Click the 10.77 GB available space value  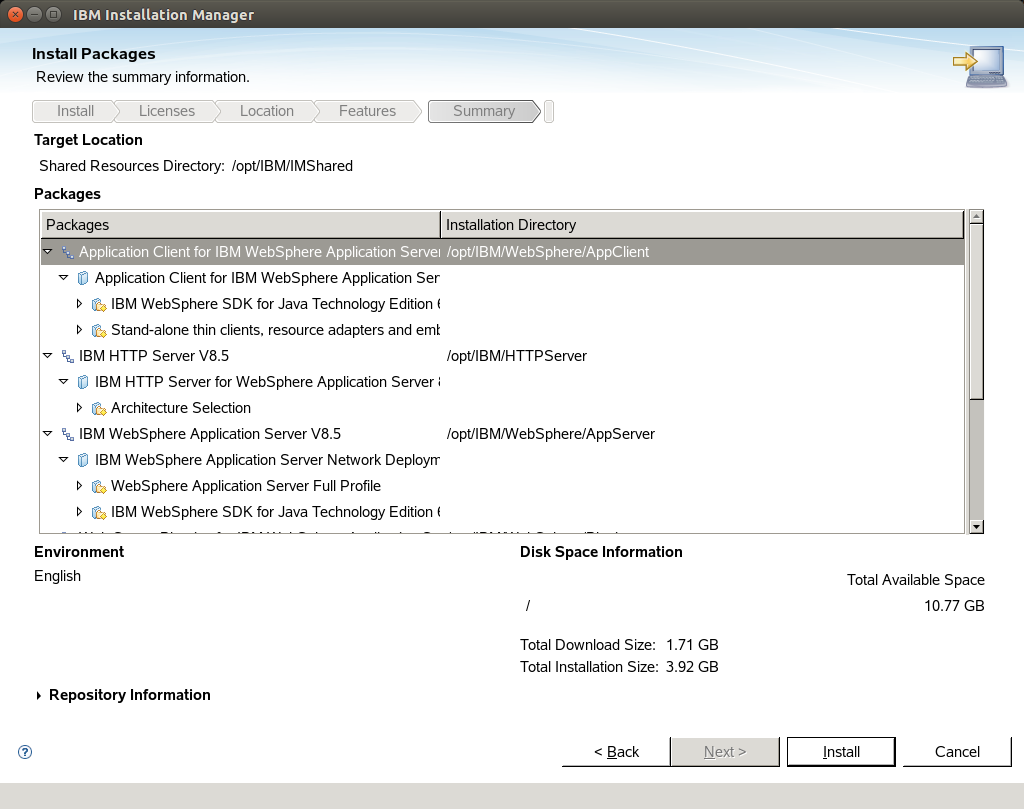point(954,606)
